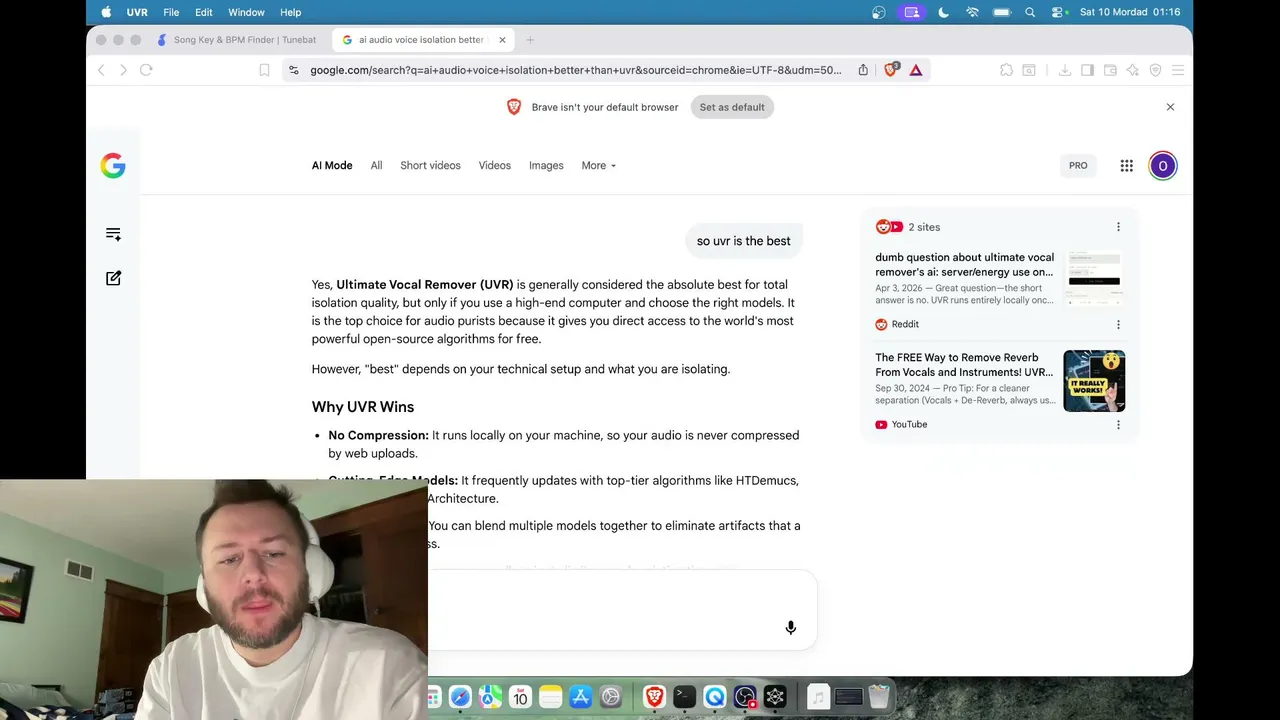
Task: Open the Google apps grid
Action: 1127,166
